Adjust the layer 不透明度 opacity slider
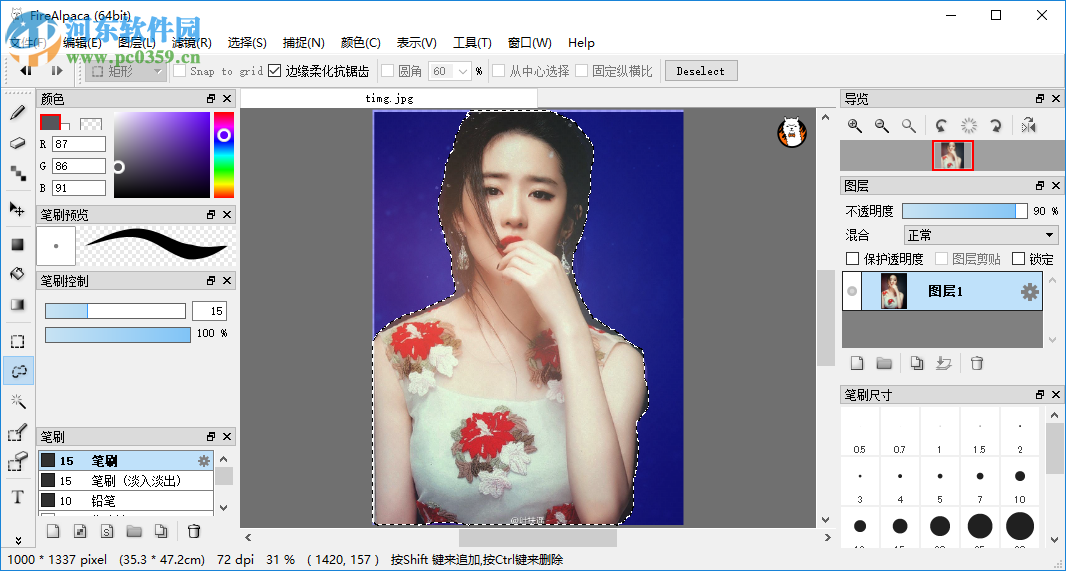The width and height of the screenshot is (1066, 571). click(965, 211)
